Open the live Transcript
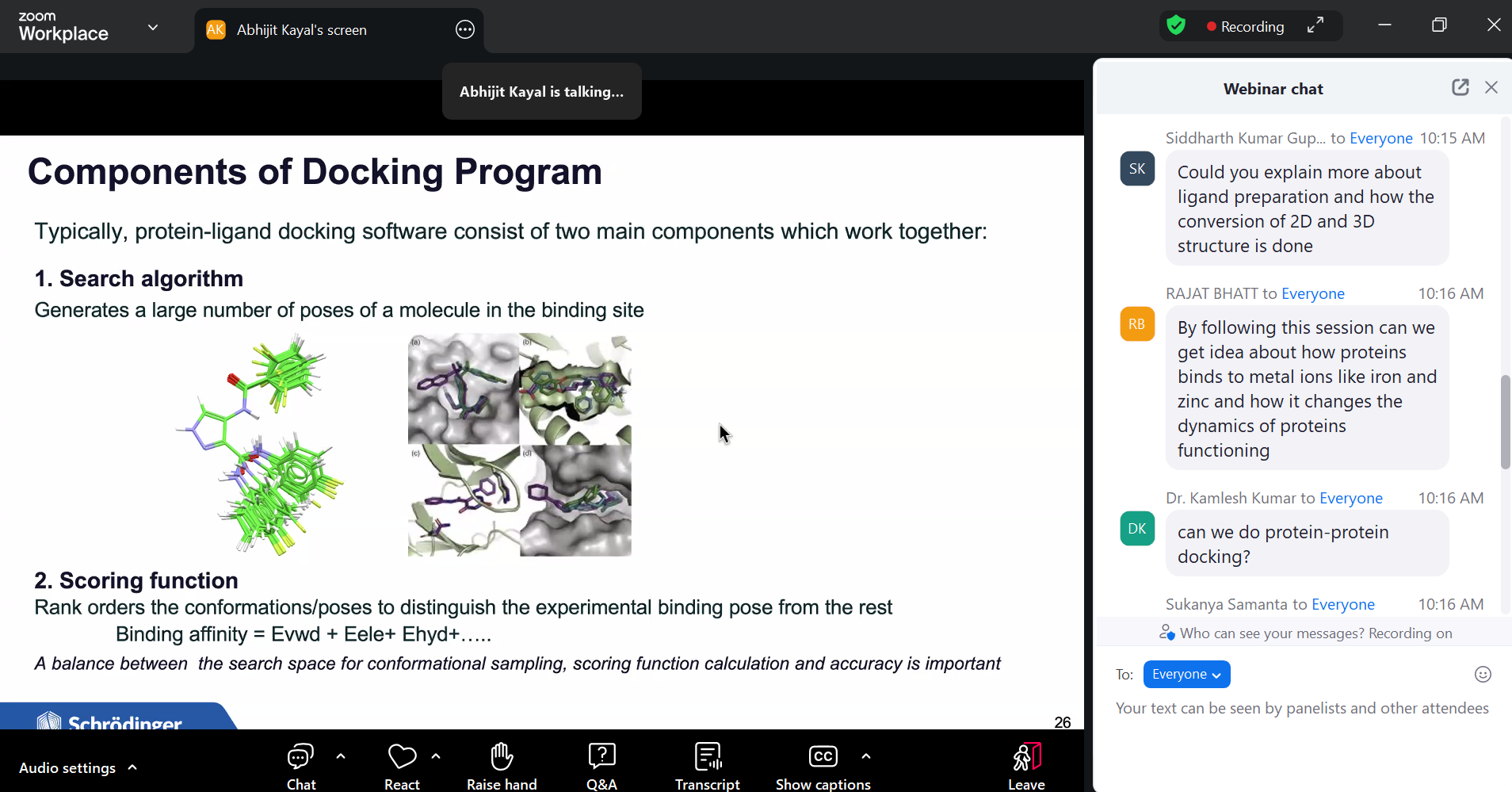Viewport: 1512px width, 792px height. pos(707,758)
